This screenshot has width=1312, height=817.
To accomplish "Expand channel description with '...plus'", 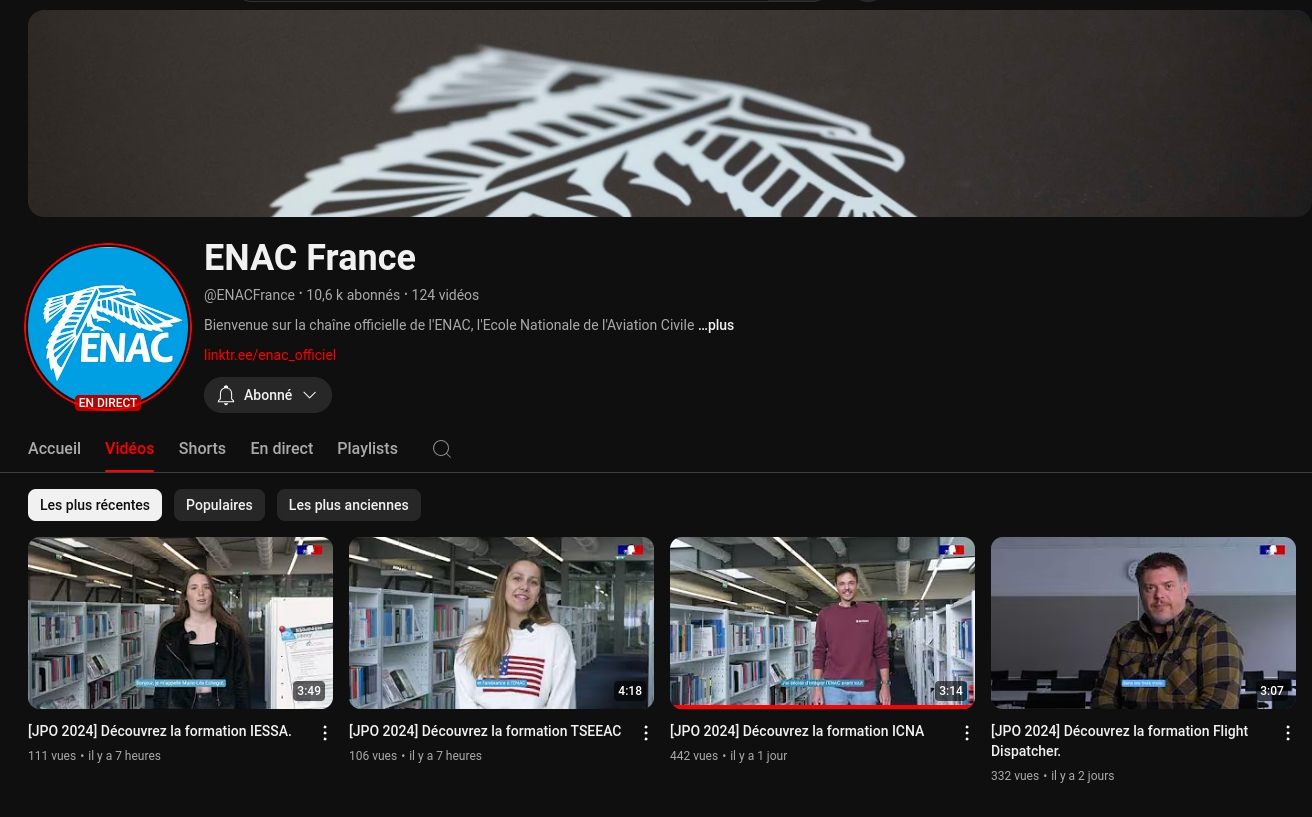I will 716,325.
